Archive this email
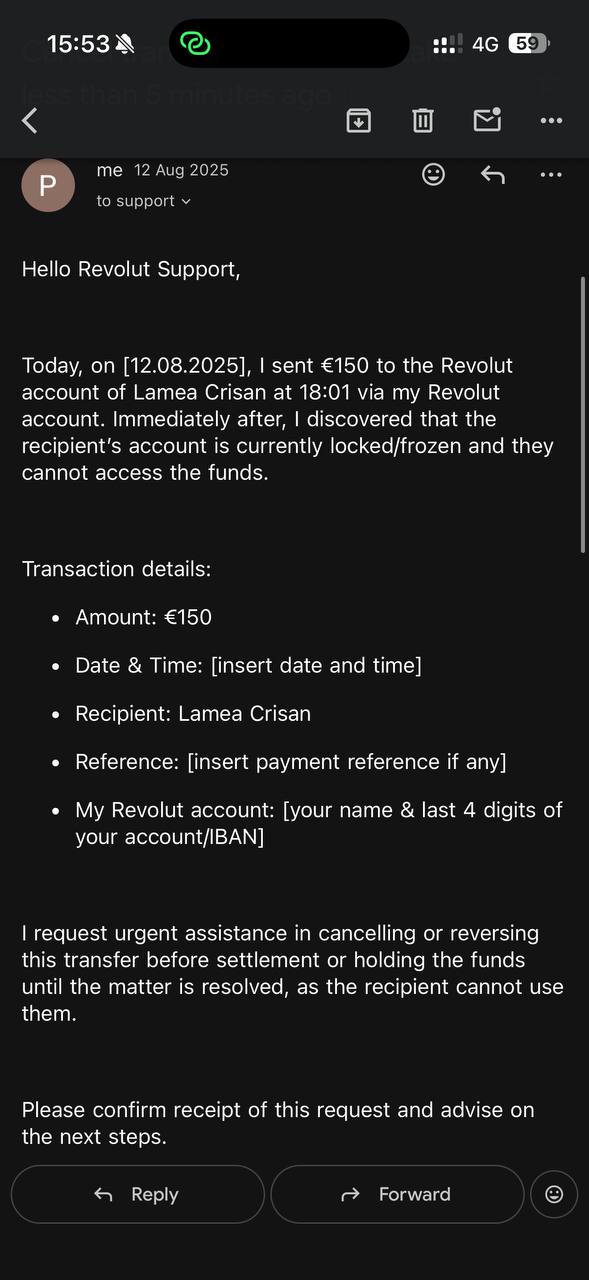The width and height of the screenshot is (589, 1280). (x=358, y=120)
